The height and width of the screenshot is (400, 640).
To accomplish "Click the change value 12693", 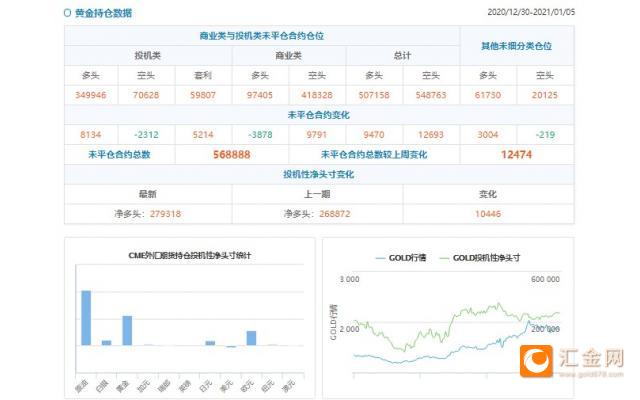I will pos(431,135).
